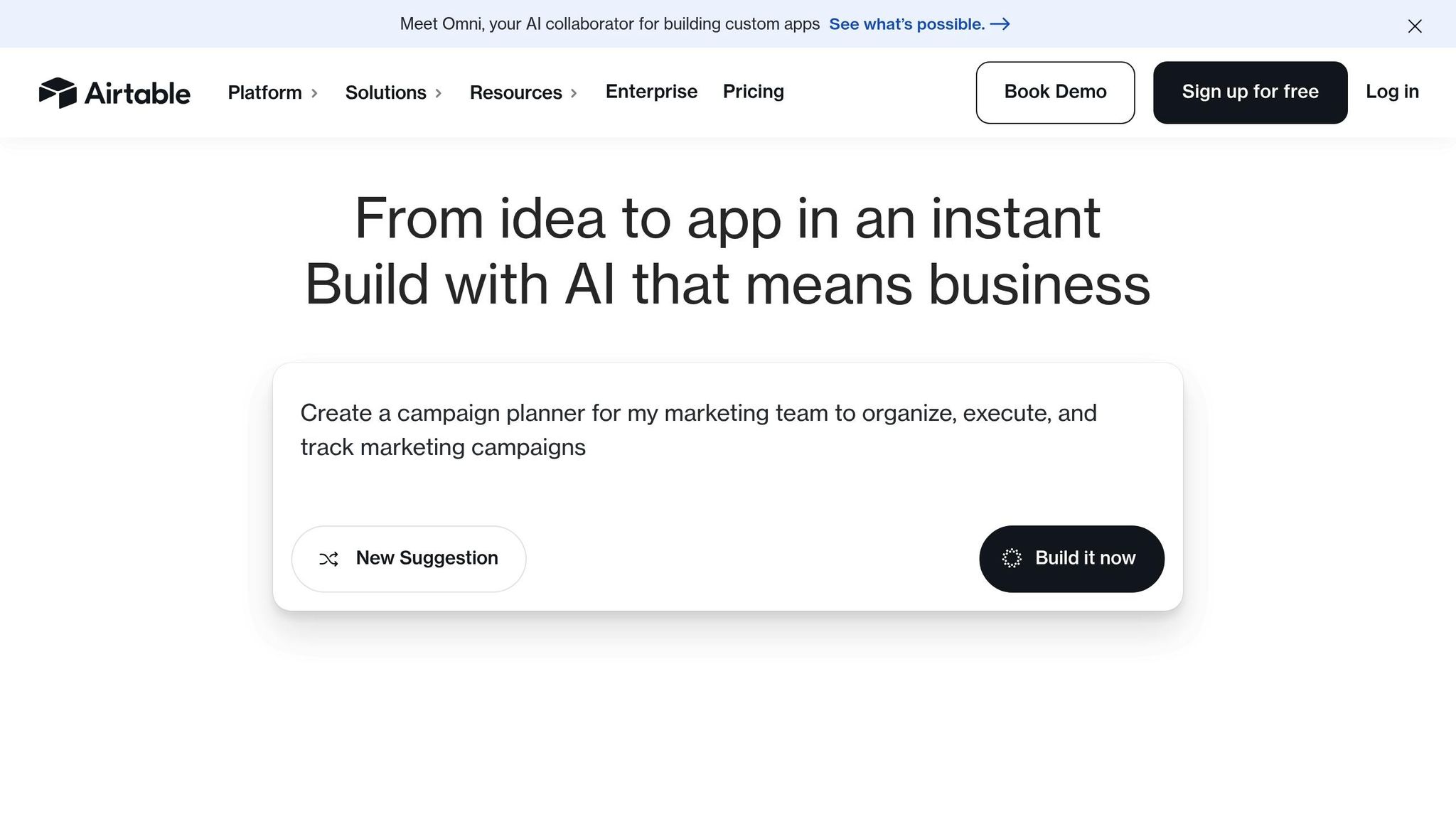Viewport: 1456px width, 819px height.
Task: Expand the Platform menu chevron
Action: tap(314, 93)
